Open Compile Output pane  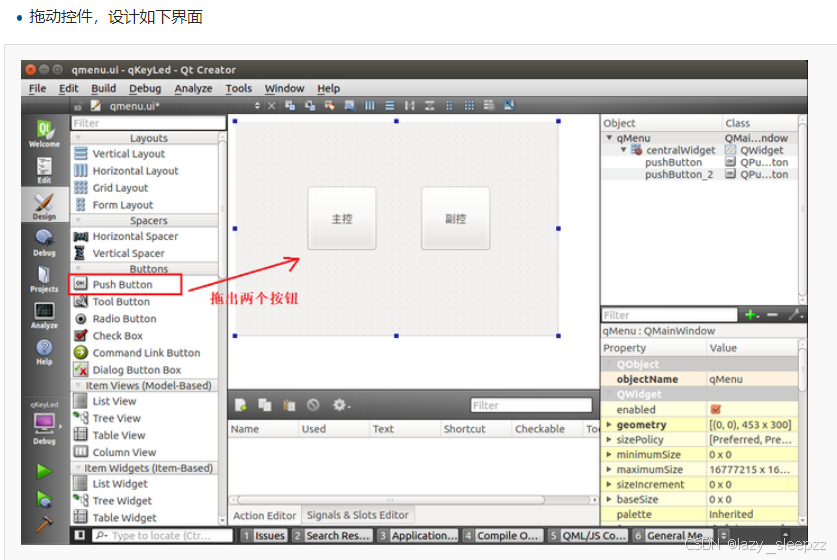pos(503,535)
